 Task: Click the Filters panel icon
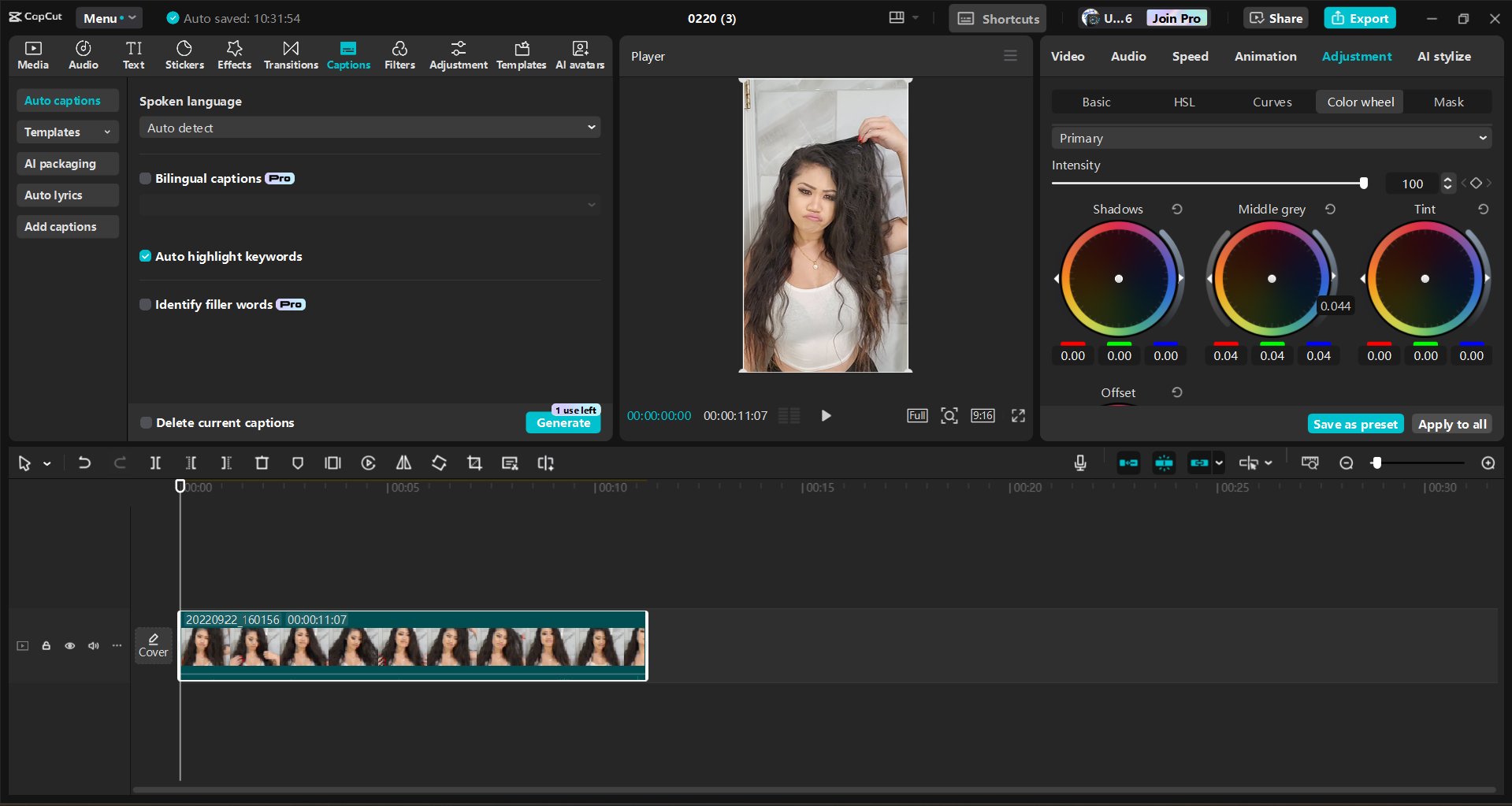point(399,54)
